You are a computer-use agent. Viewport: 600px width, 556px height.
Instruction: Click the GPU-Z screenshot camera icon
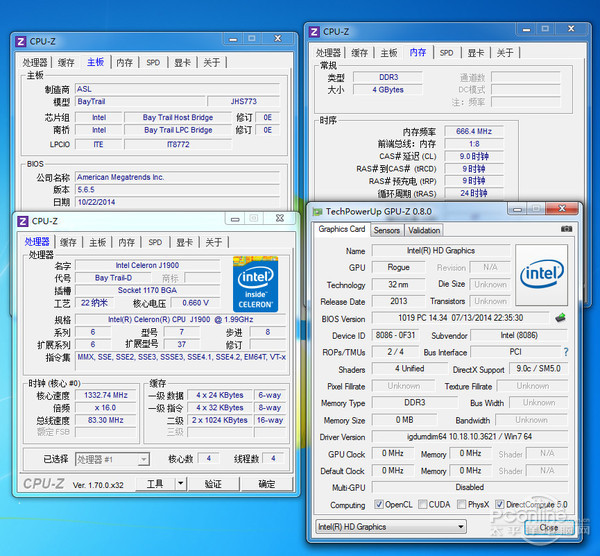567,230
